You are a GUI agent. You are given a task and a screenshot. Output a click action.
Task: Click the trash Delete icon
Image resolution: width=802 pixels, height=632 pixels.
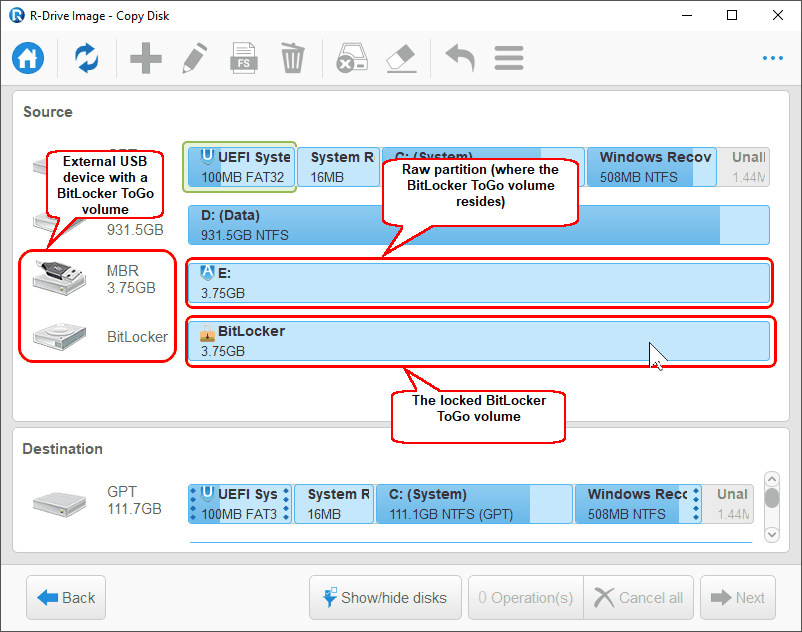point(293,58)
